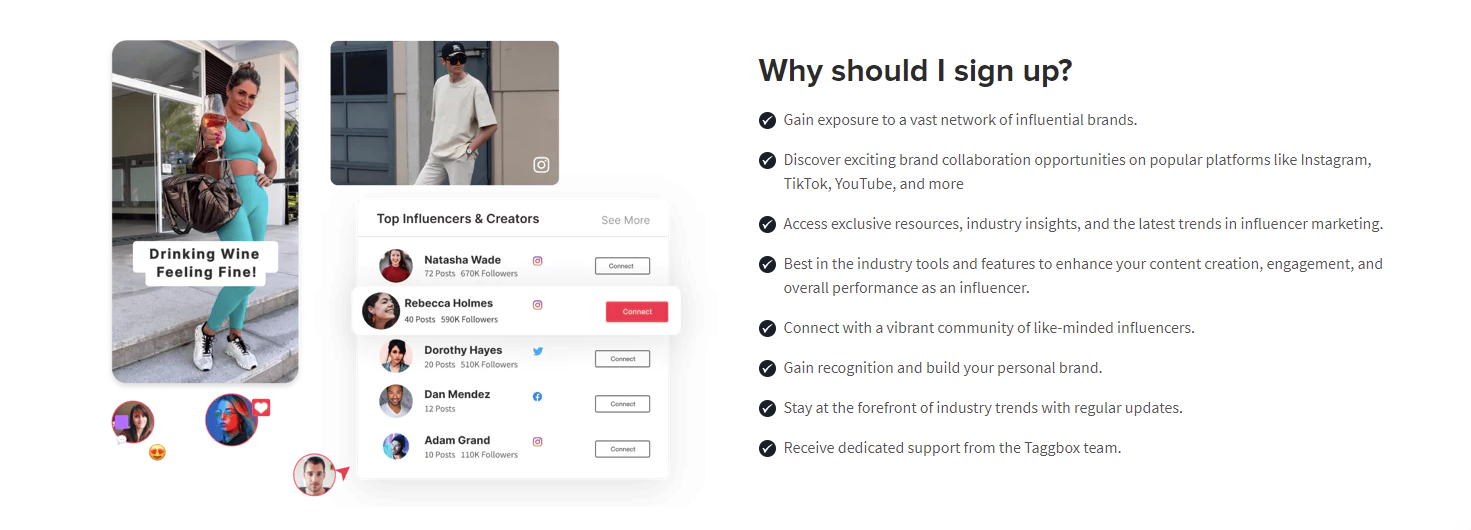The image size is (1471, 530).
Task: Connect with Rebecca Holmes using the red button
Action: 637,312
